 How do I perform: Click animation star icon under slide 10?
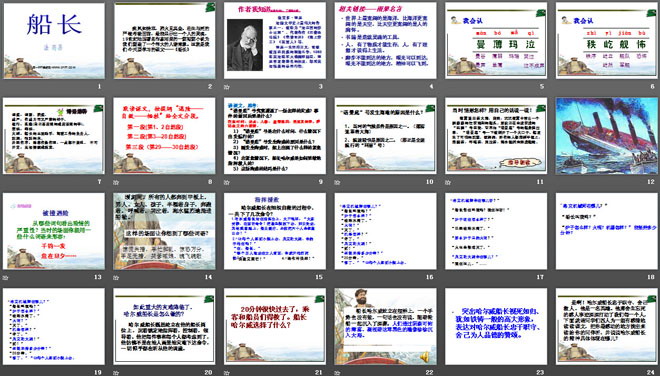[x=338, y=182]
